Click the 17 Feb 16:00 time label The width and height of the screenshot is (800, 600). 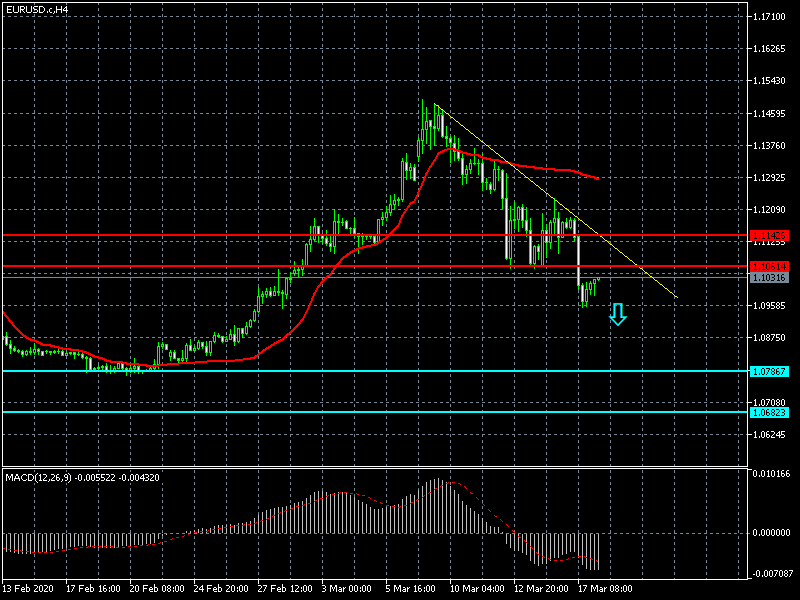tap(93, 588)
